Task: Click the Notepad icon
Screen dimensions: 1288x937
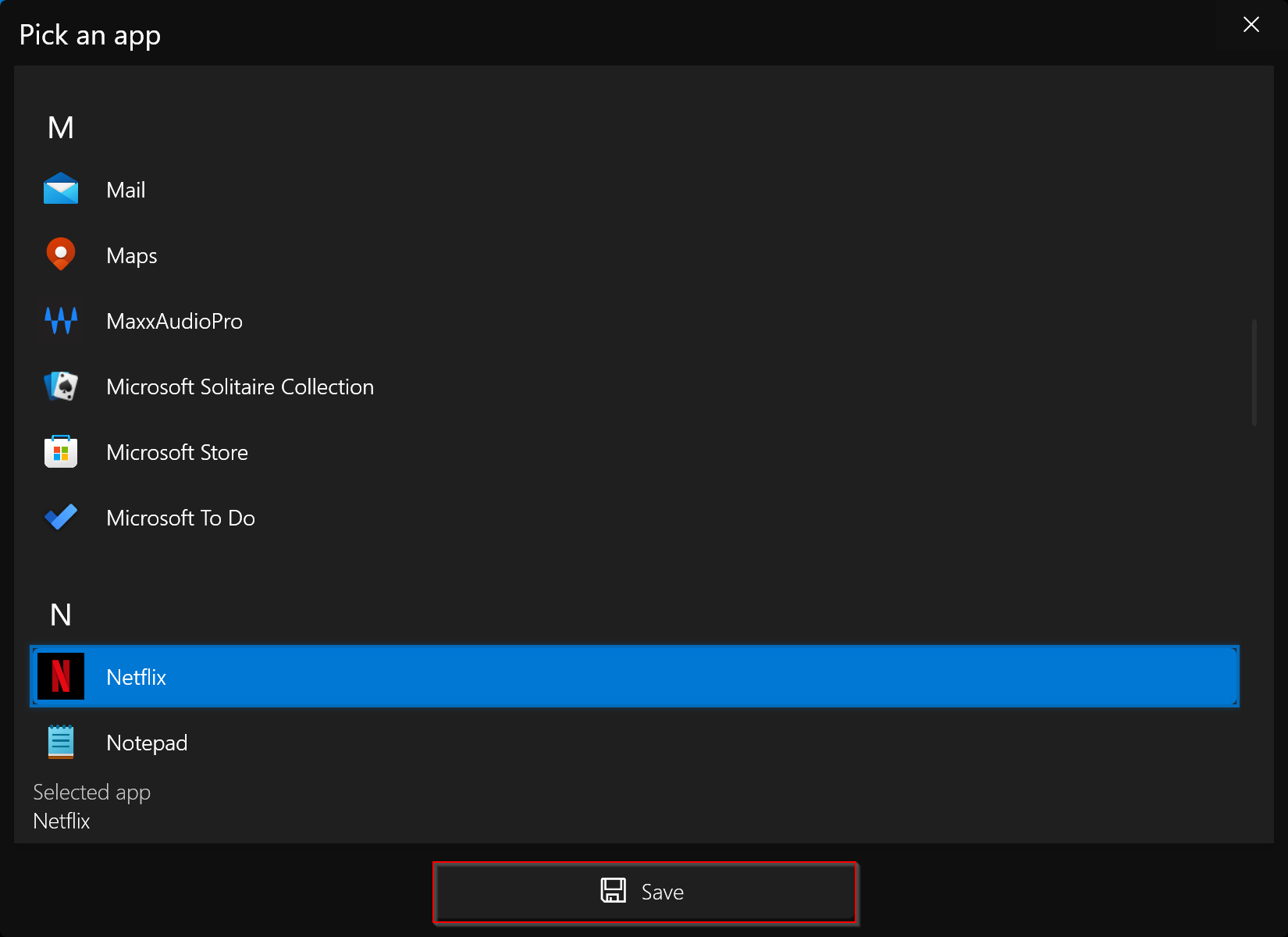Action: click(61, 742)
